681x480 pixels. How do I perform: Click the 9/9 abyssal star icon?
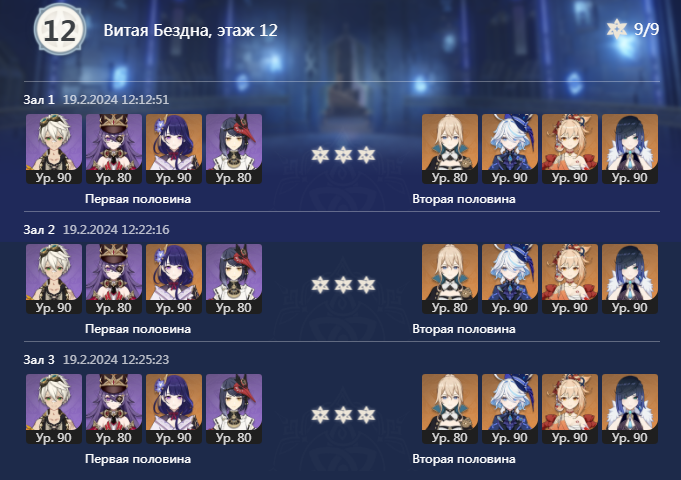click(x=617, y=29)
